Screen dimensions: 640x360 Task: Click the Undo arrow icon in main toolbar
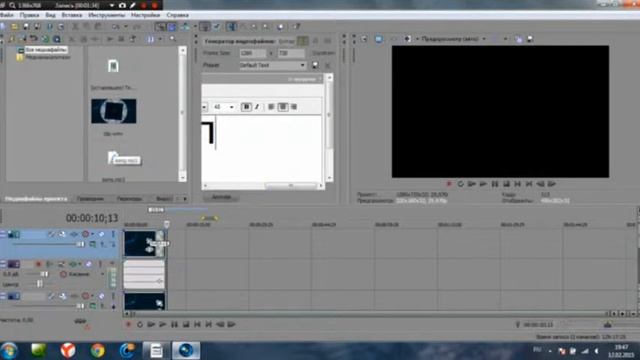[116, 27]
